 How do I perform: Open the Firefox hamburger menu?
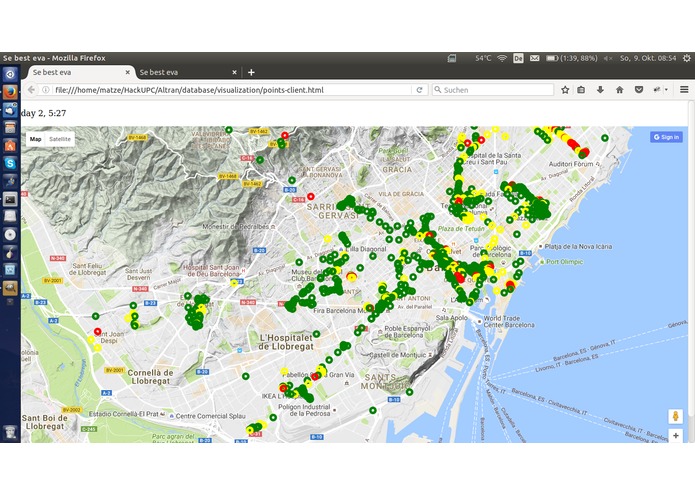point(684,90)
